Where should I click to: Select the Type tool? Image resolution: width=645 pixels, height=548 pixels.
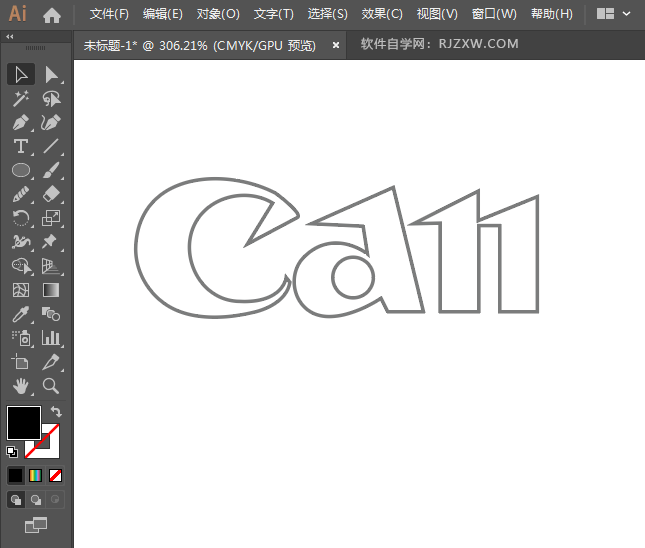[21, 146]
